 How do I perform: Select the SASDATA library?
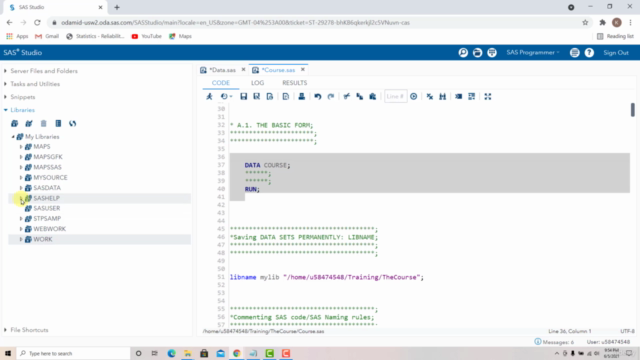click(47, 188)
